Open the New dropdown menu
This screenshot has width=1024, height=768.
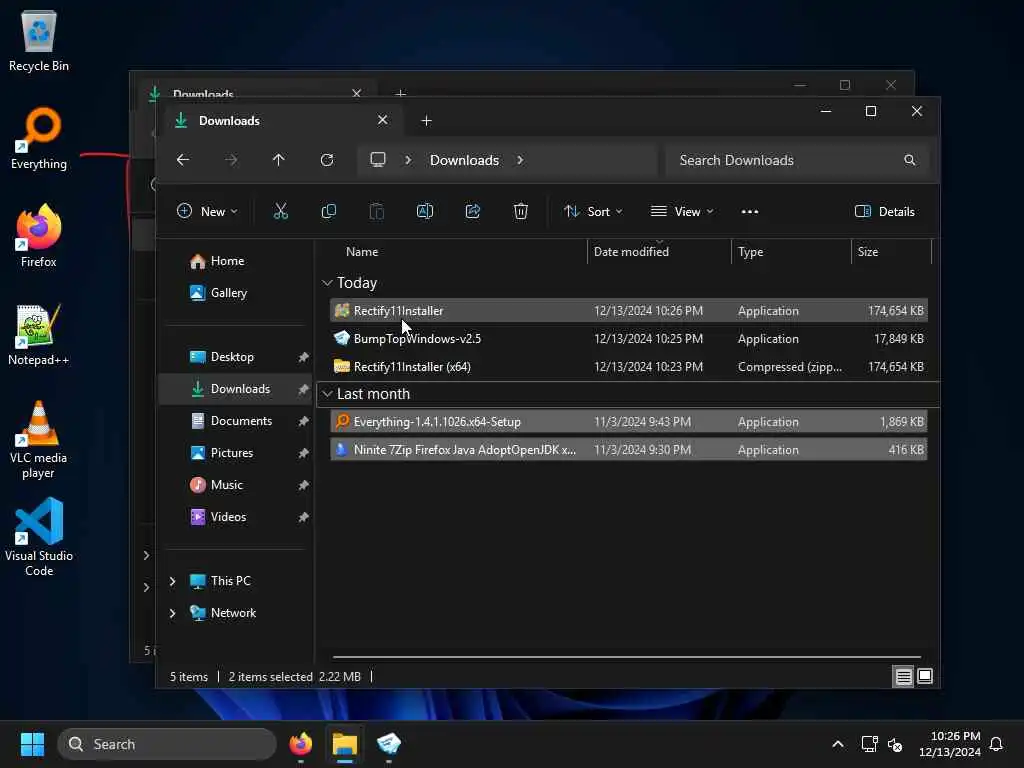[x=208, y=211]
